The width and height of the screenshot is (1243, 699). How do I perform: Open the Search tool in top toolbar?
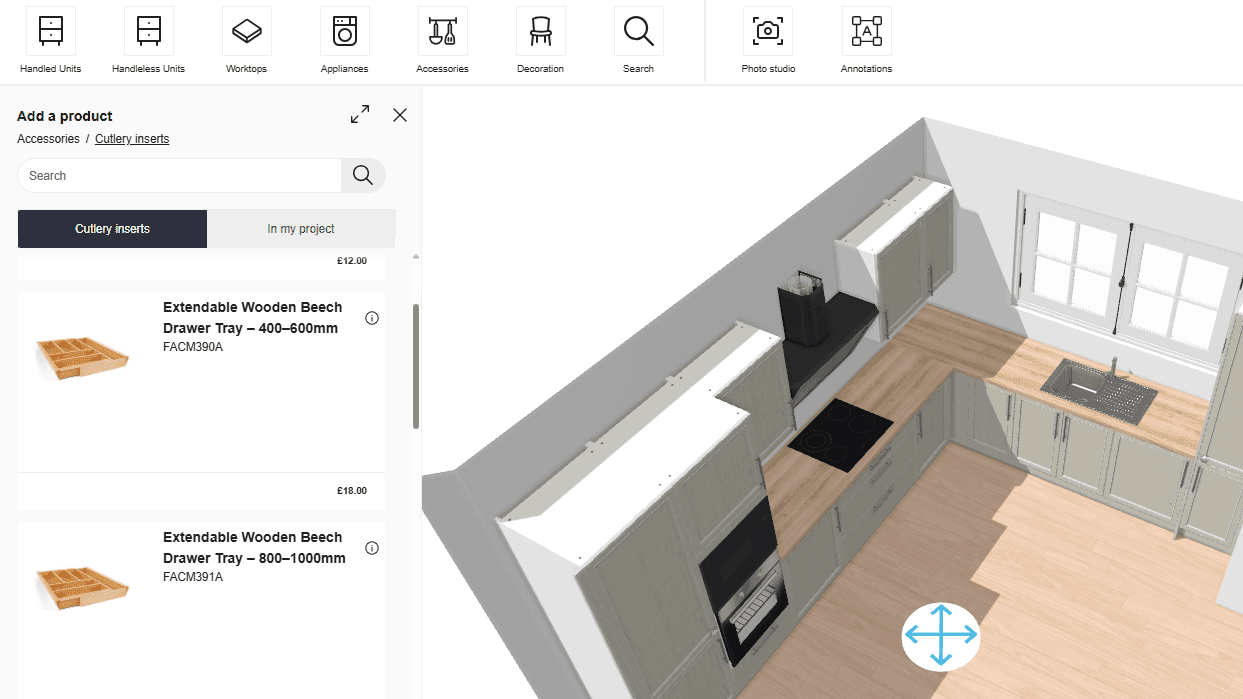[638, 41]
